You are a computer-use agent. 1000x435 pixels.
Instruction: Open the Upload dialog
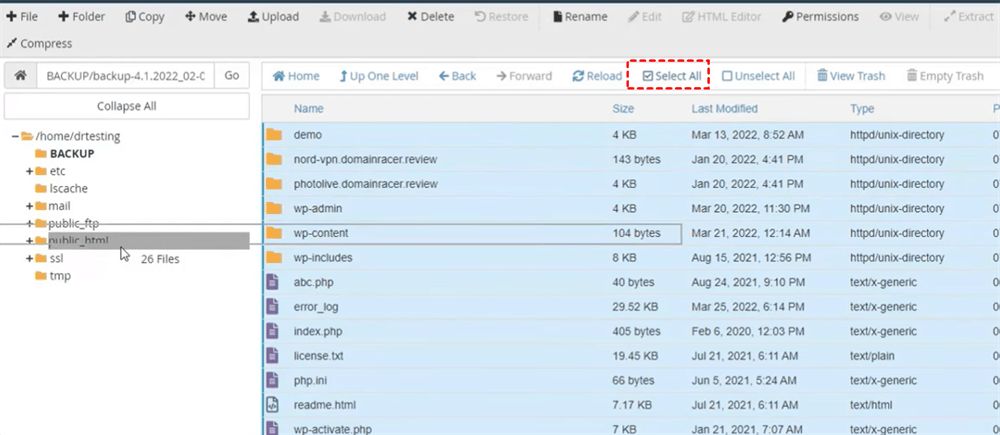point(273,17)
